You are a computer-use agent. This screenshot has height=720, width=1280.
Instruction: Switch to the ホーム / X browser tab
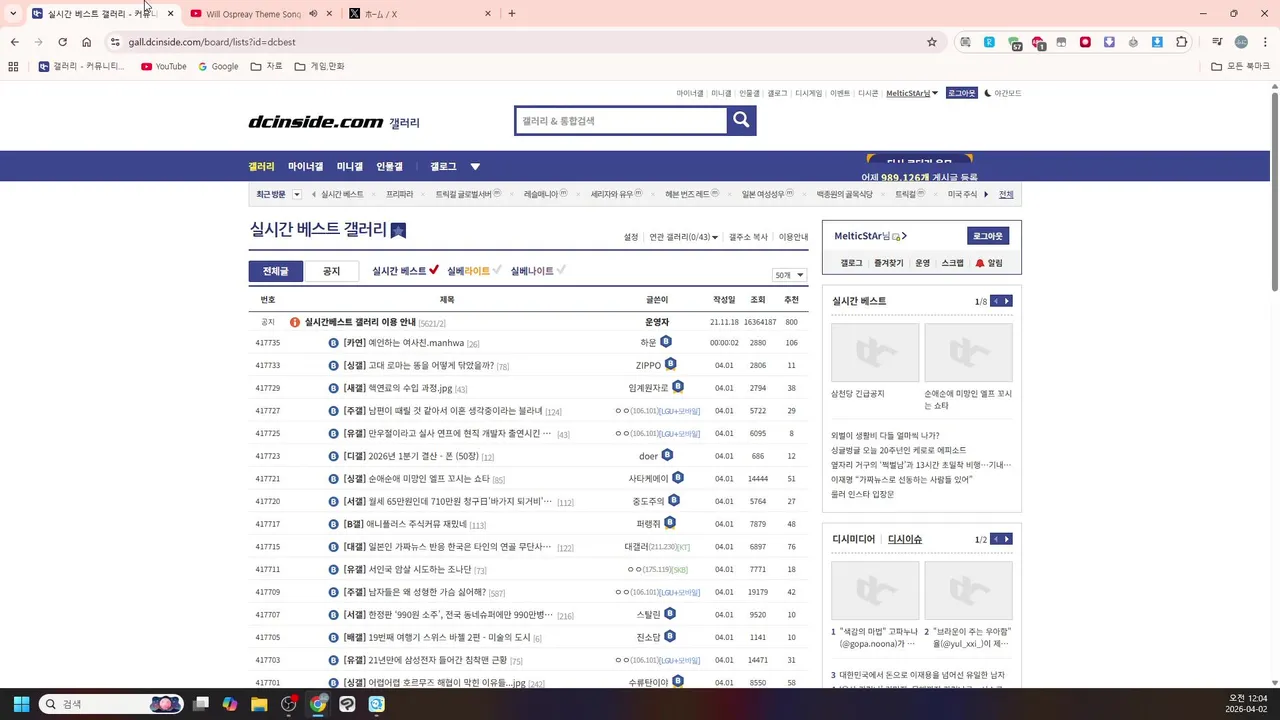(420, 14)
